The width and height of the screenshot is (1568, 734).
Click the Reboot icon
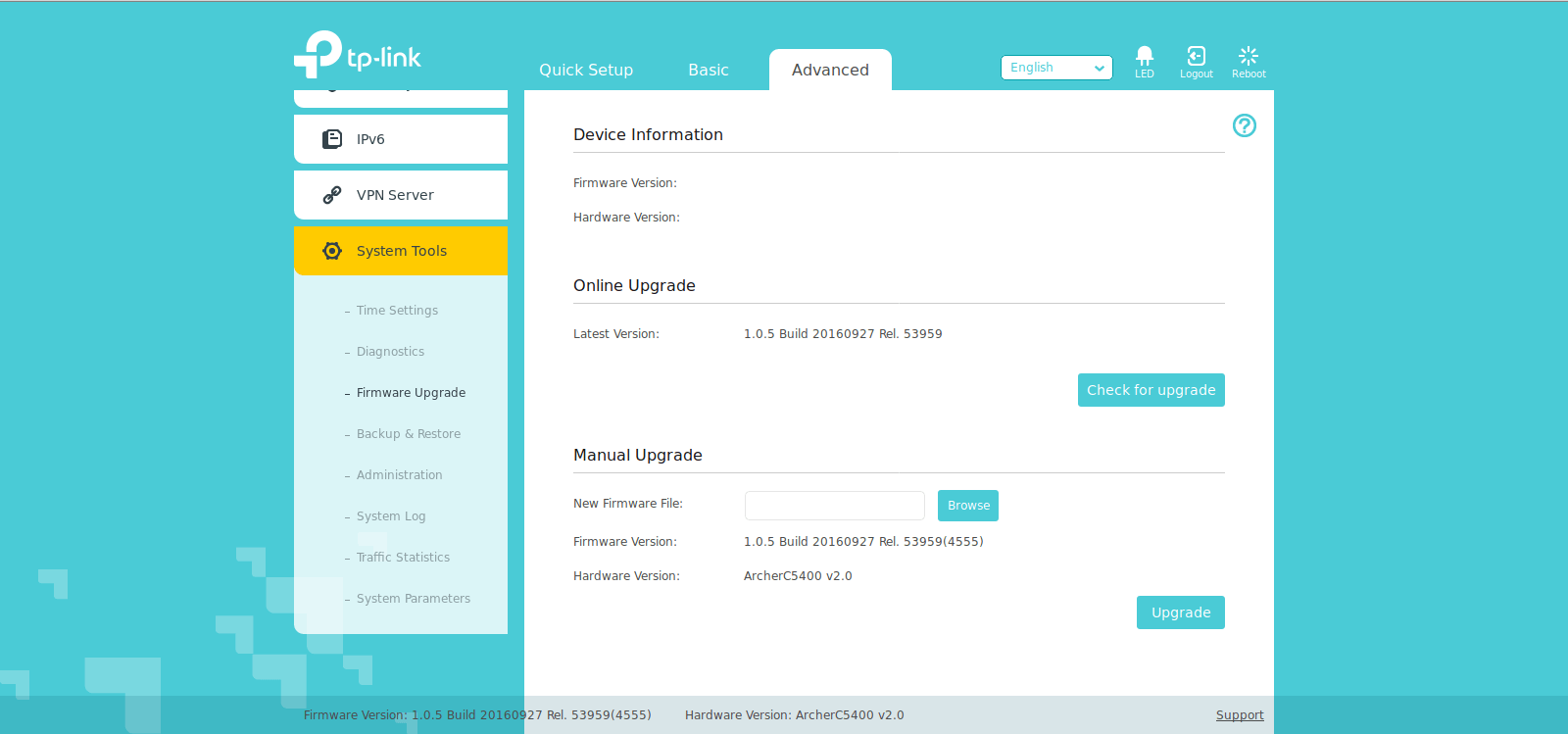click(x=1249, y=55)
